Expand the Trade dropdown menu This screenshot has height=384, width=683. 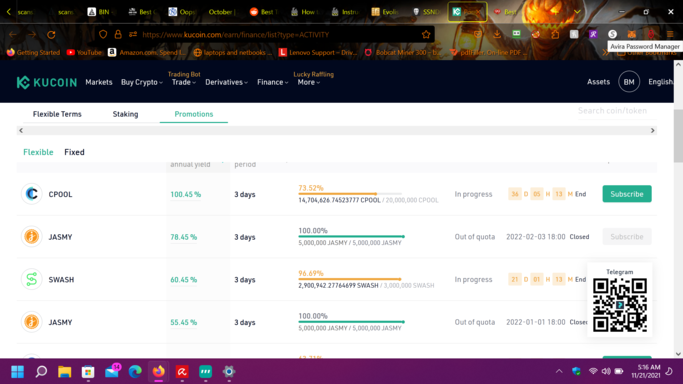click(183, 82)
